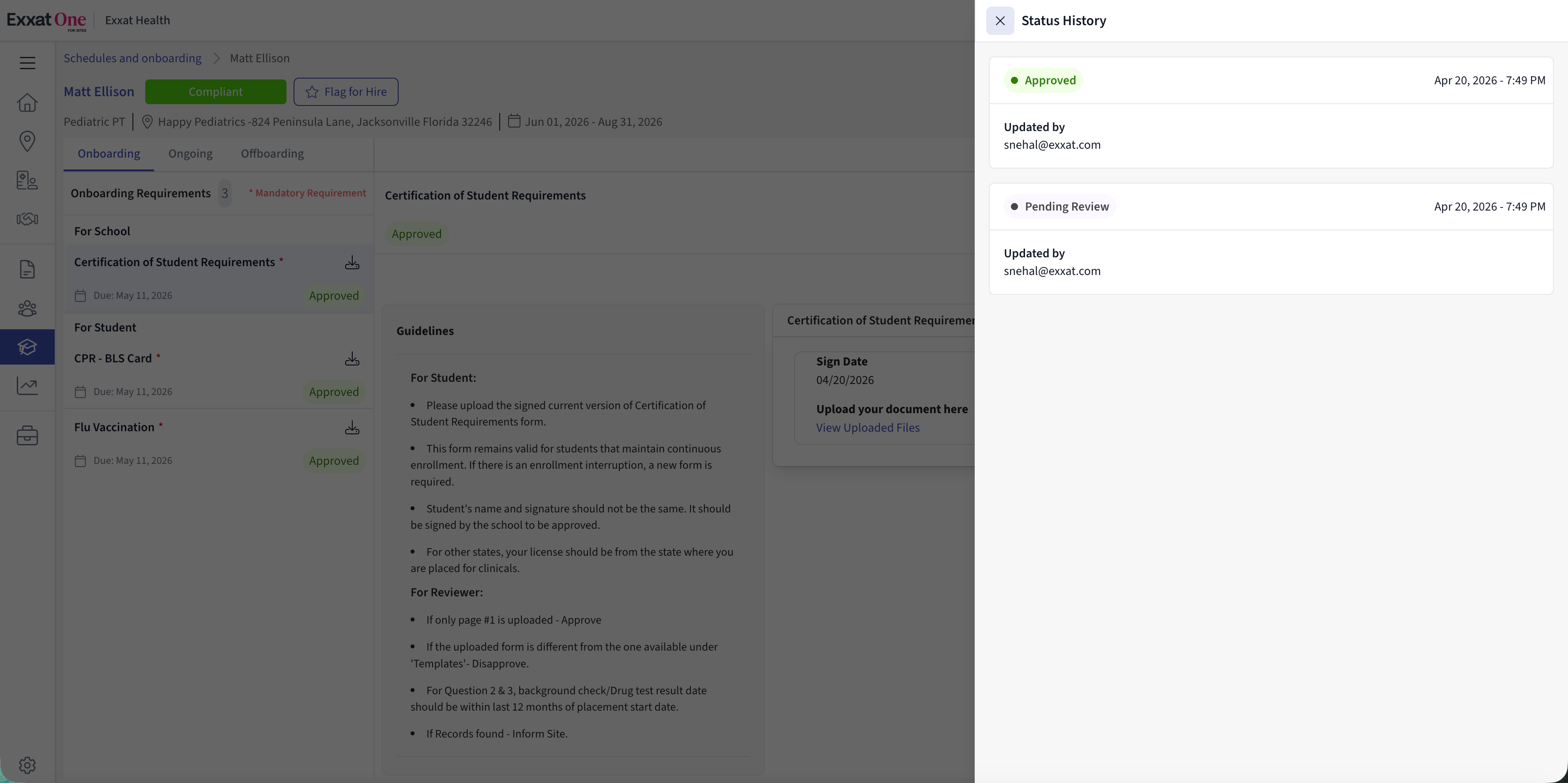Select the graduation cap students icon
Viewport: 1568px width, 783px height.
[27, 347]
